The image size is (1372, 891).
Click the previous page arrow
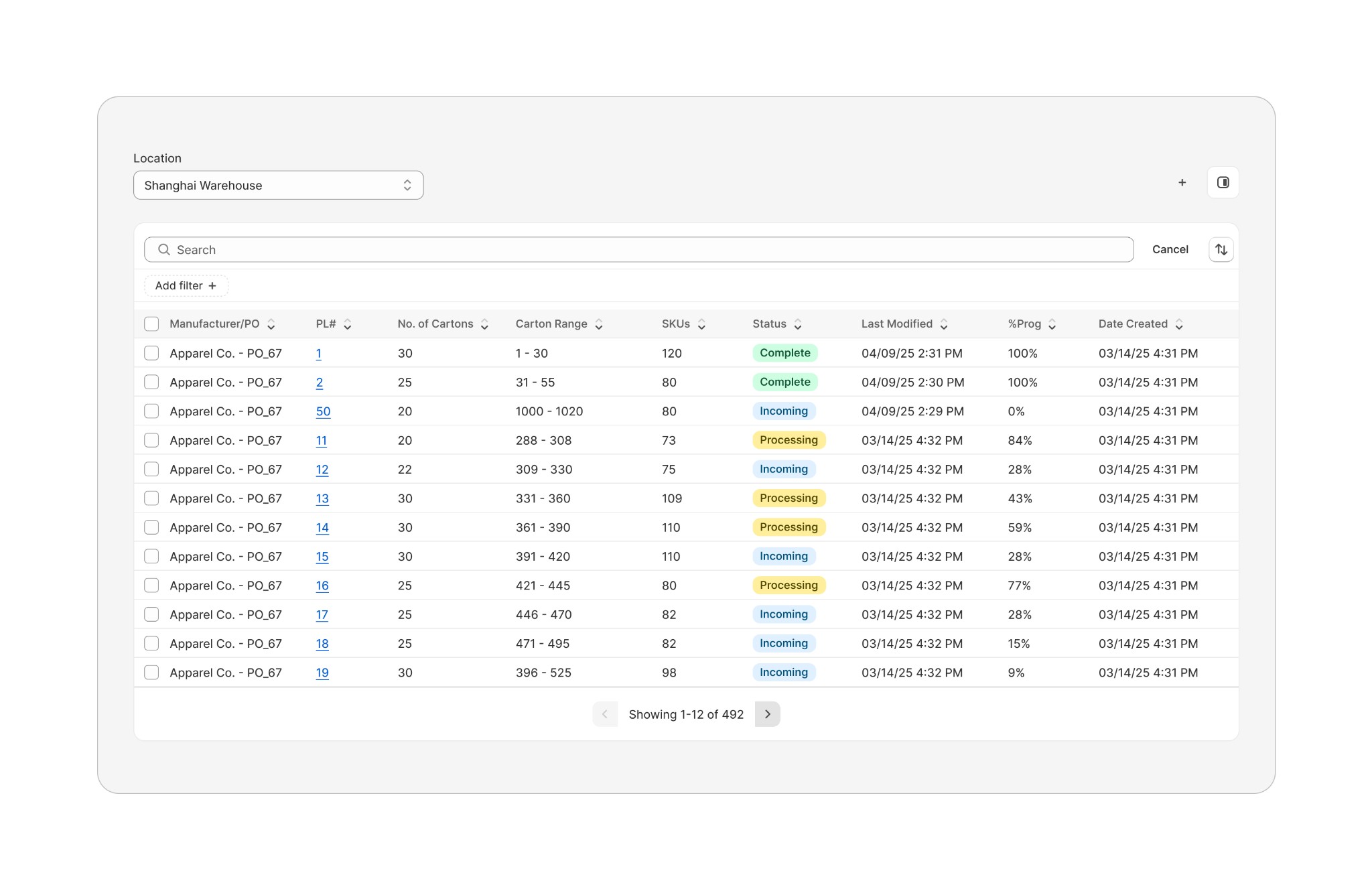tap(605, 714)
